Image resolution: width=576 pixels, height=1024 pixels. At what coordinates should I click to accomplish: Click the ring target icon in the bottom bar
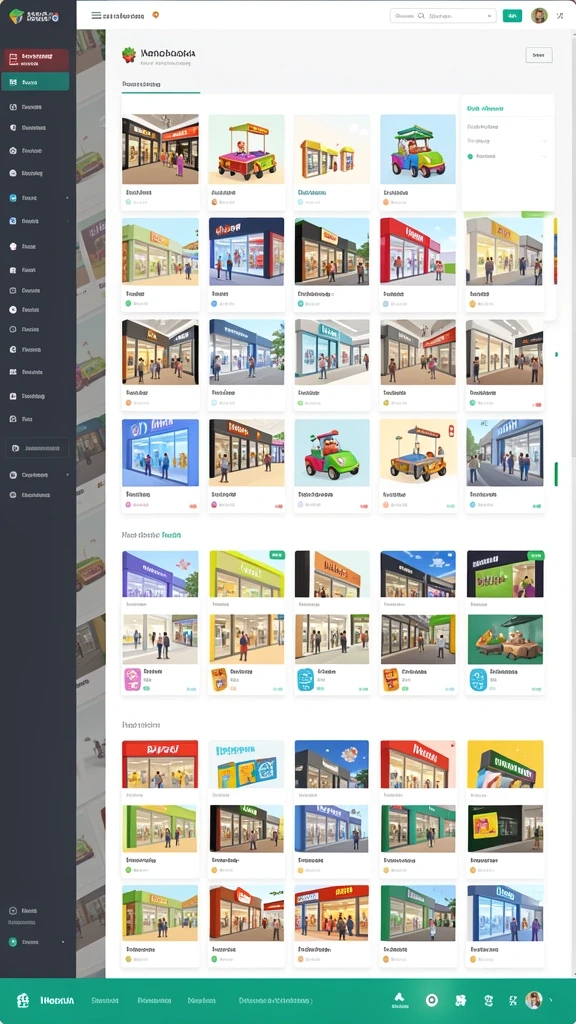(431, 1000)
